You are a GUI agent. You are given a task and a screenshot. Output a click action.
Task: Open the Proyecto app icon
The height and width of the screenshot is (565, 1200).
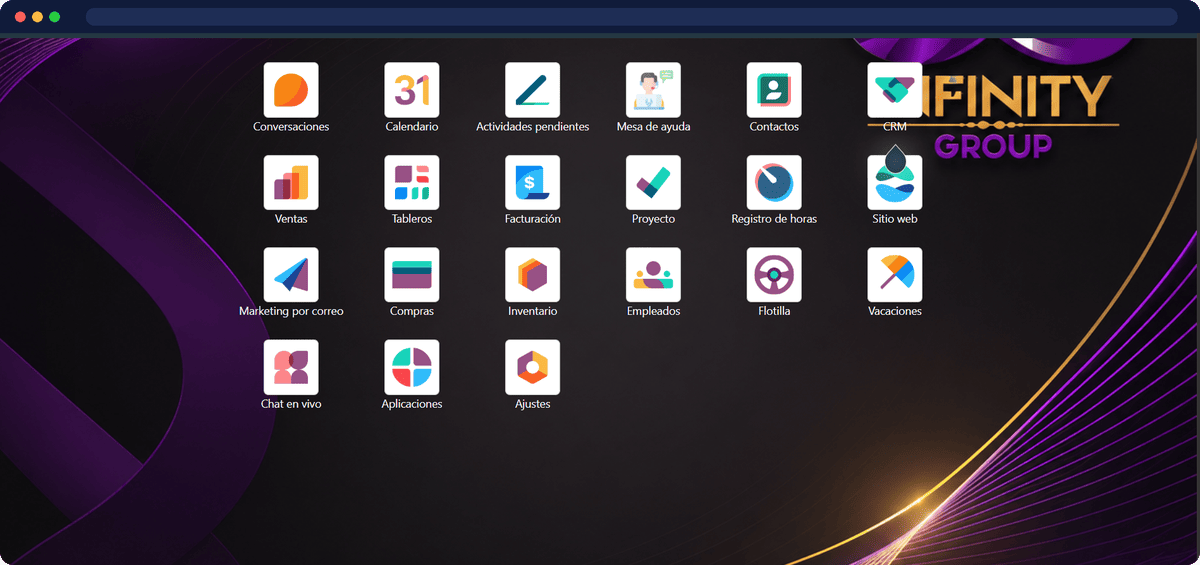pyautogui.click(x=653, y=182)
